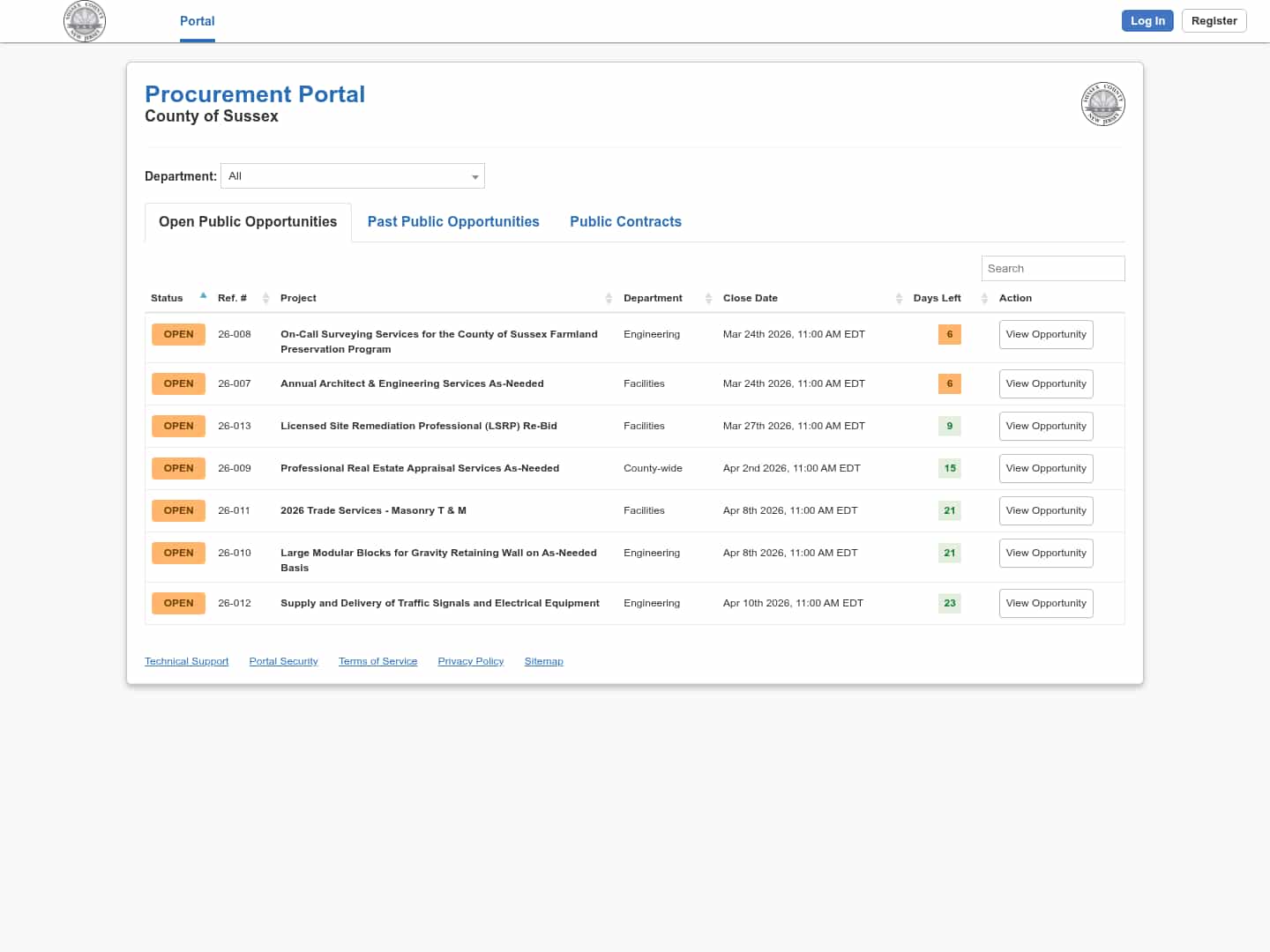Viewport: 1270px width, 952px height.
Task: Sort by Department column arrows
Action: [708, 299]
